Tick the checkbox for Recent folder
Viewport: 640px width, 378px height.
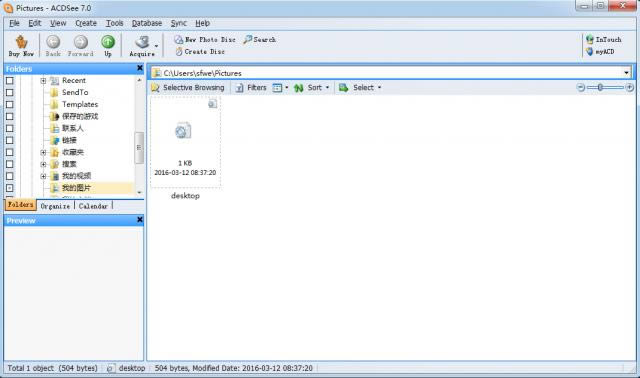[x=9, y=81]
